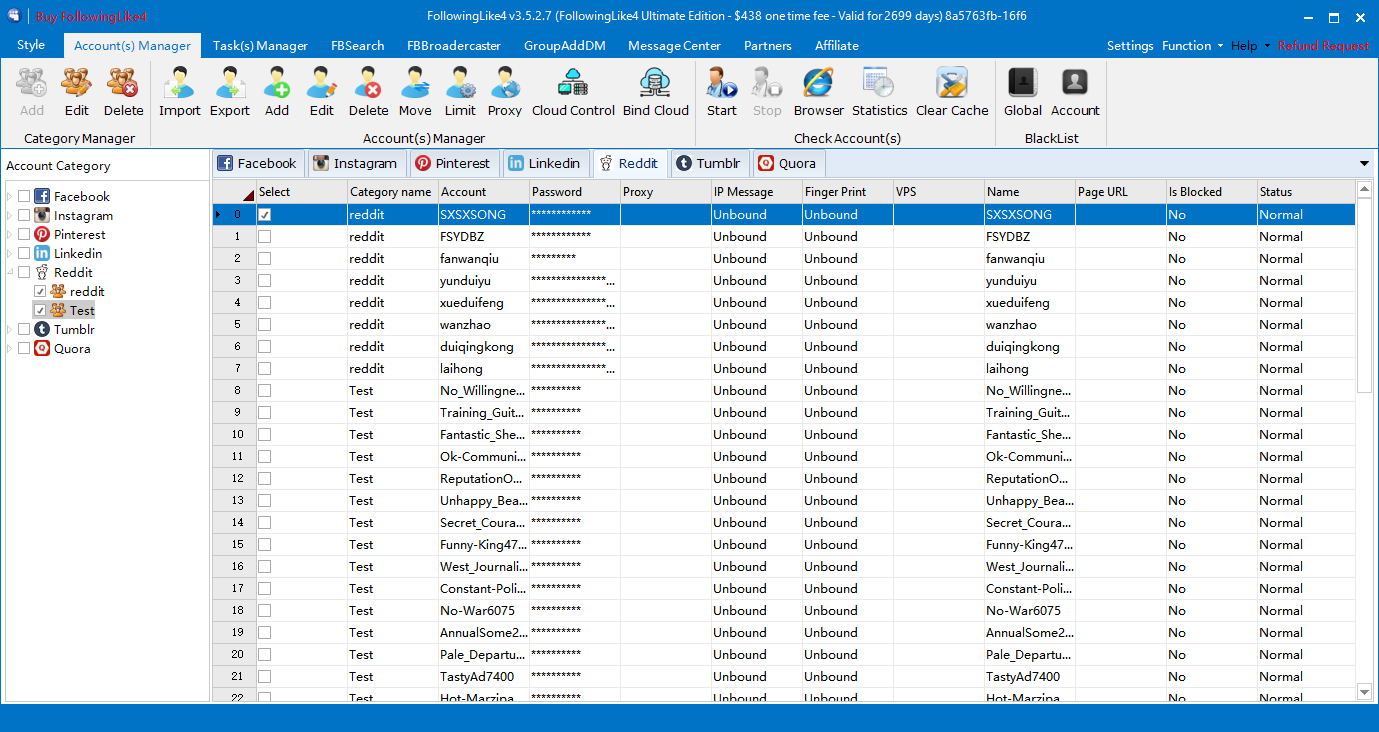Open the Style menu

click(31, 46)
